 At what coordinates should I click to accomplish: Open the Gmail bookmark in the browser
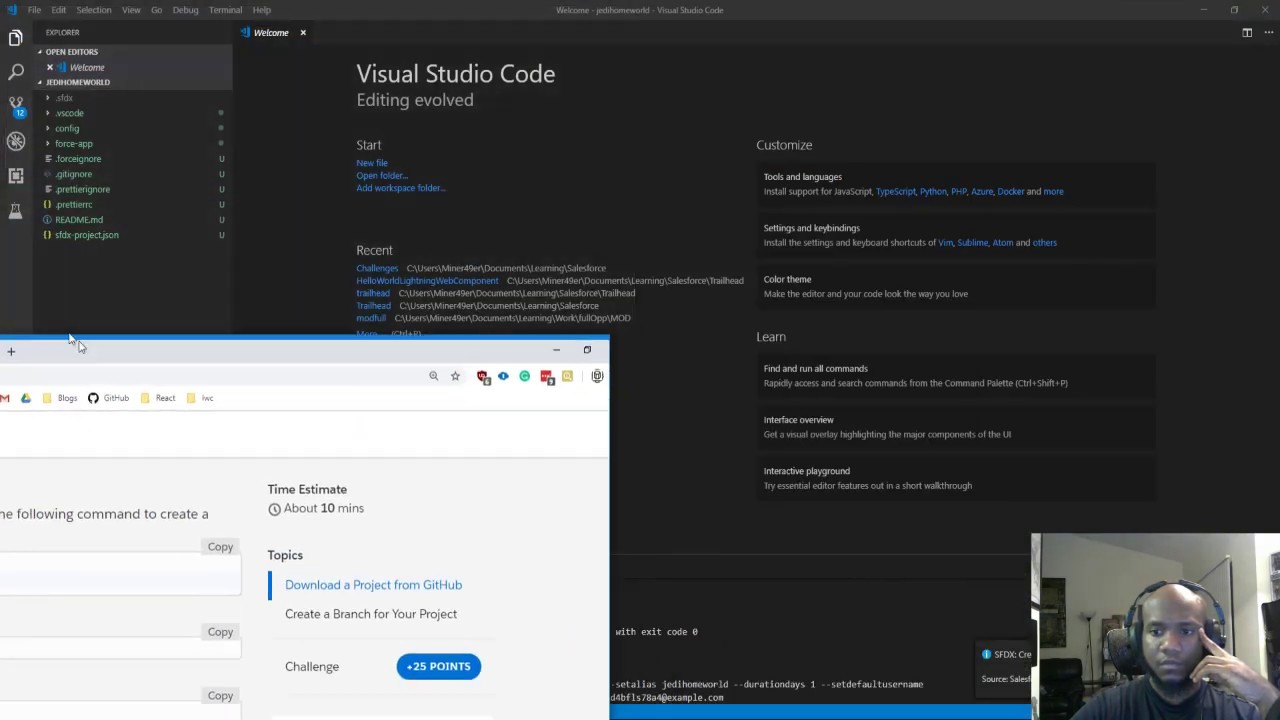coord(5,398)
